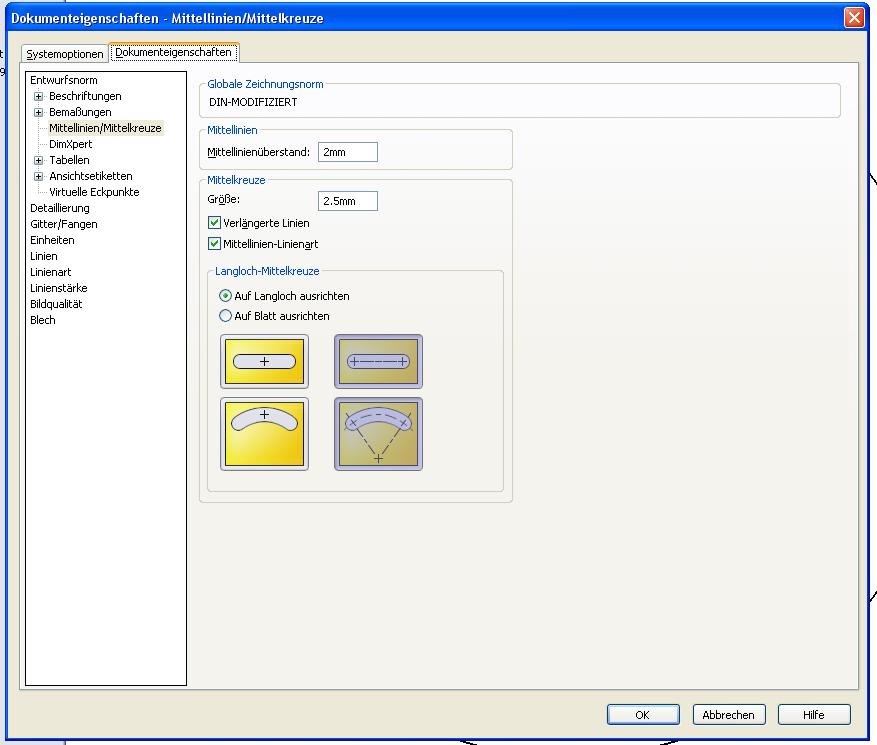Image resolution: width=877 pixels, height=745 pixels.
Task: Expand the Bemaßungen tree node
Action: click(x=39, y=112)
